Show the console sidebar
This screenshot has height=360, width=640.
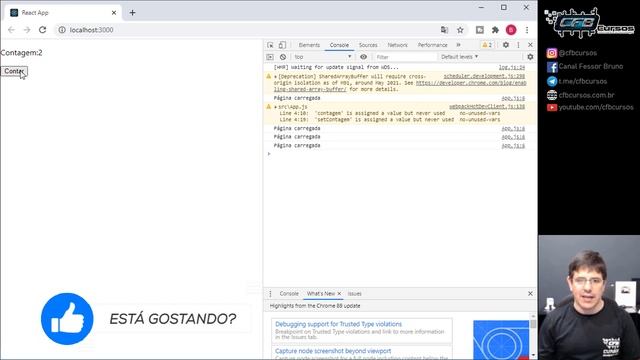click(270, 57)
